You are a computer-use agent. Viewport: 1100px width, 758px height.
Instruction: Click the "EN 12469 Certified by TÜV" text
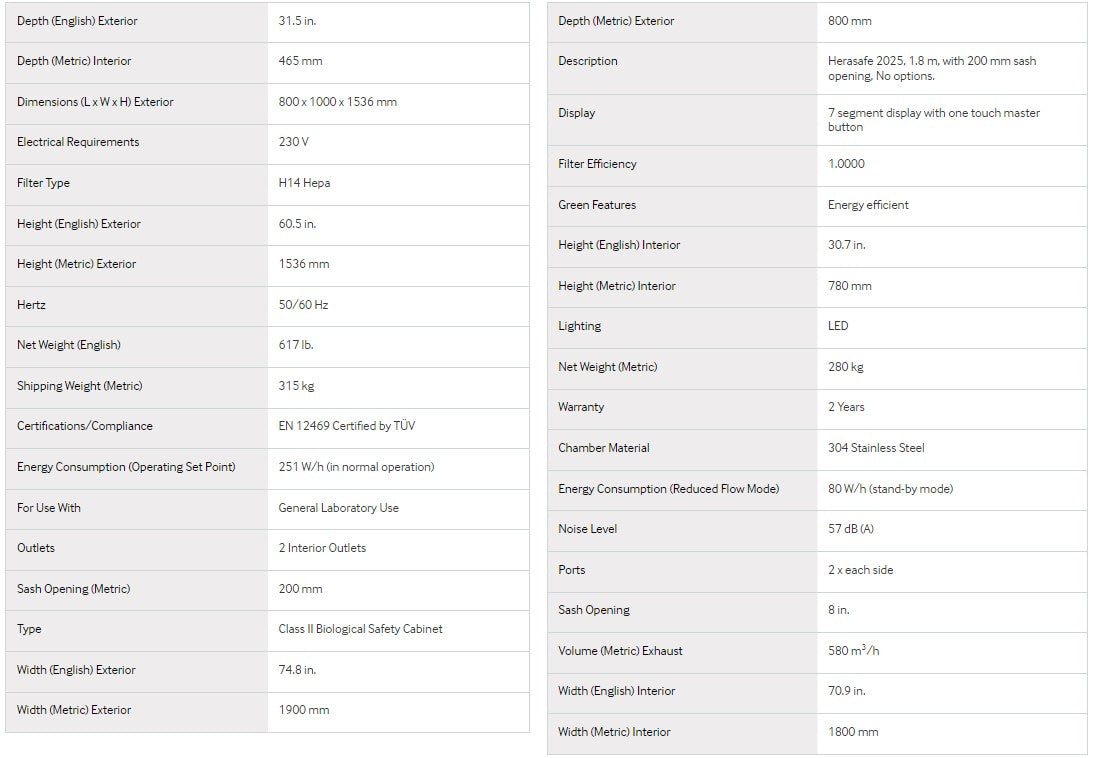pyautogui.click(x=346, y=426)
